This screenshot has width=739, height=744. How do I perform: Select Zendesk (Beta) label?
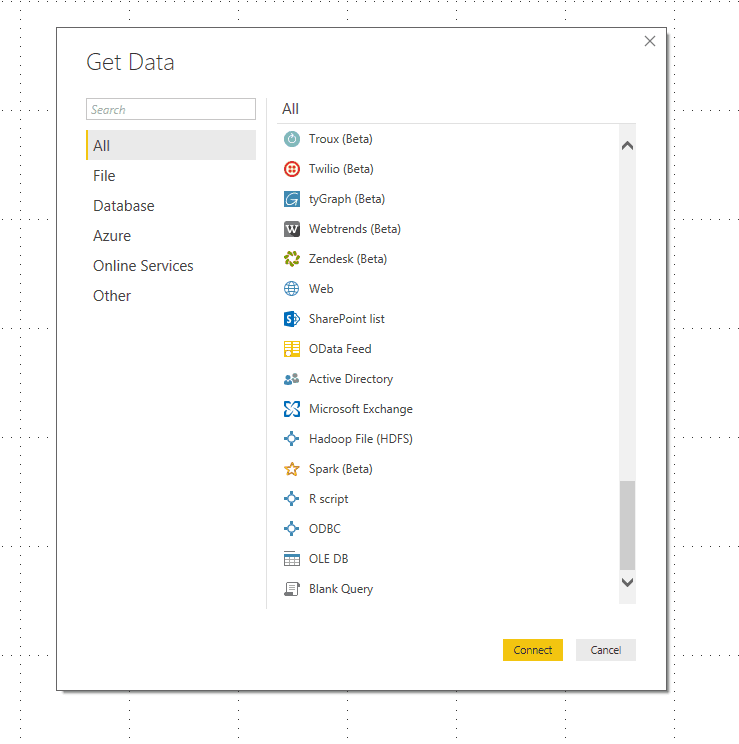(x=348, y=259)
